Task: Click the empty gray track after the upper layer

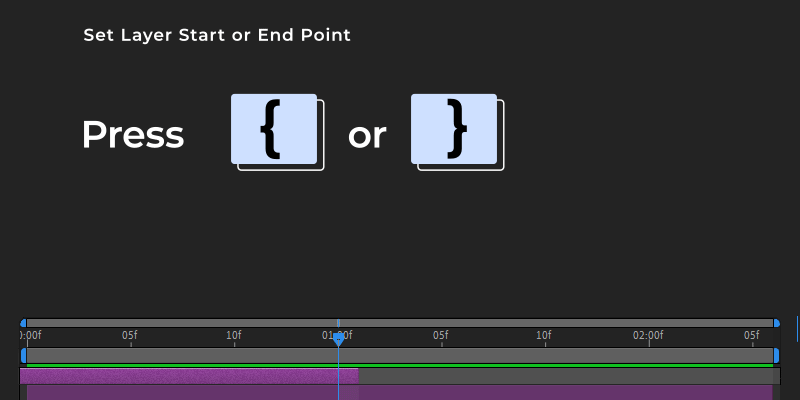Action: pos(569,376)
